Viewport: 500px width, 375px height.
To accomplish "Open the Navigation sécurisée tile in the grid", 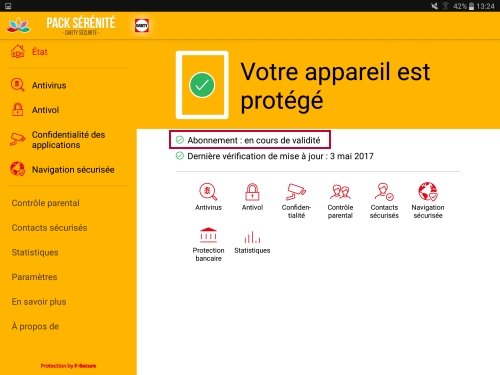I will [x=428, y=200].
